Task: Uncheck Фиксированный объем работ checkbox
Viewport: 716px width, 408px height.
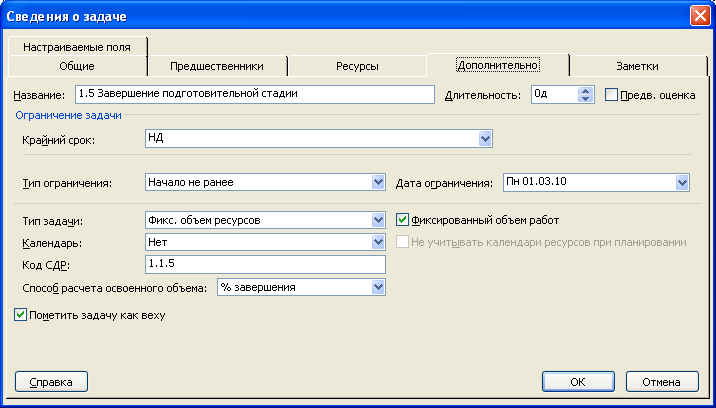Action: point(402,220)
